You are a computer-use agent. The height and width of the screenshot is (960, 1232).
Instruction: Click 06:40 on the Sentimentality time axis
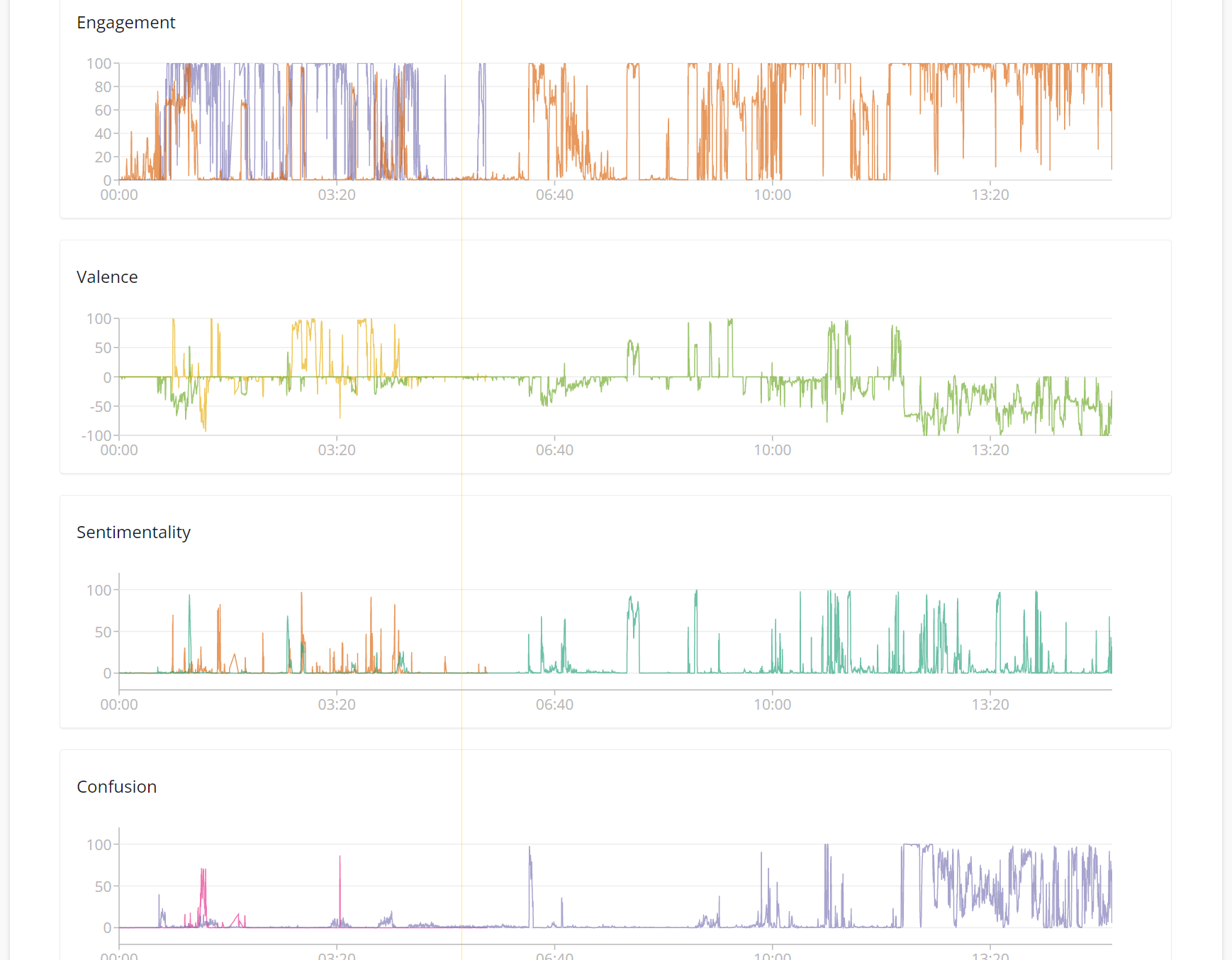pyautogui.click(x=554, y=705)
